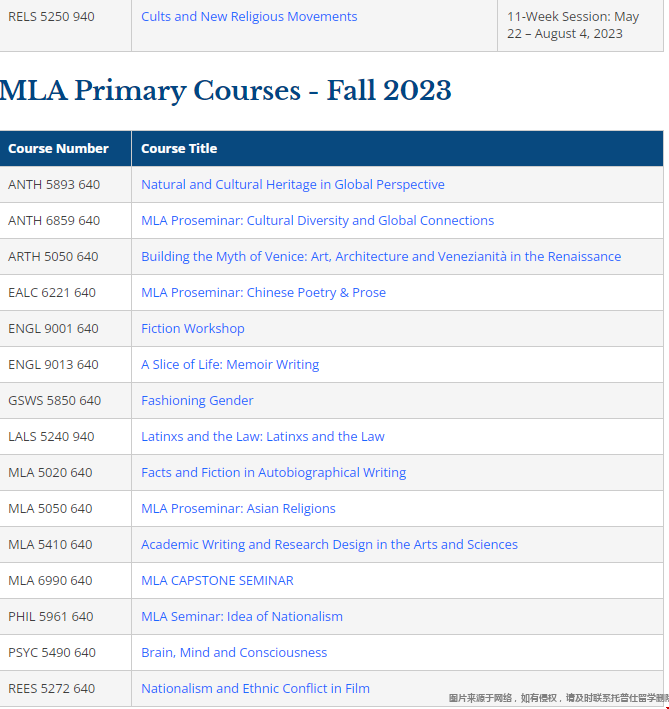Open MLA Seminar: Idea of Nationalism
This screenshot has height=709, width=669.
242,617
